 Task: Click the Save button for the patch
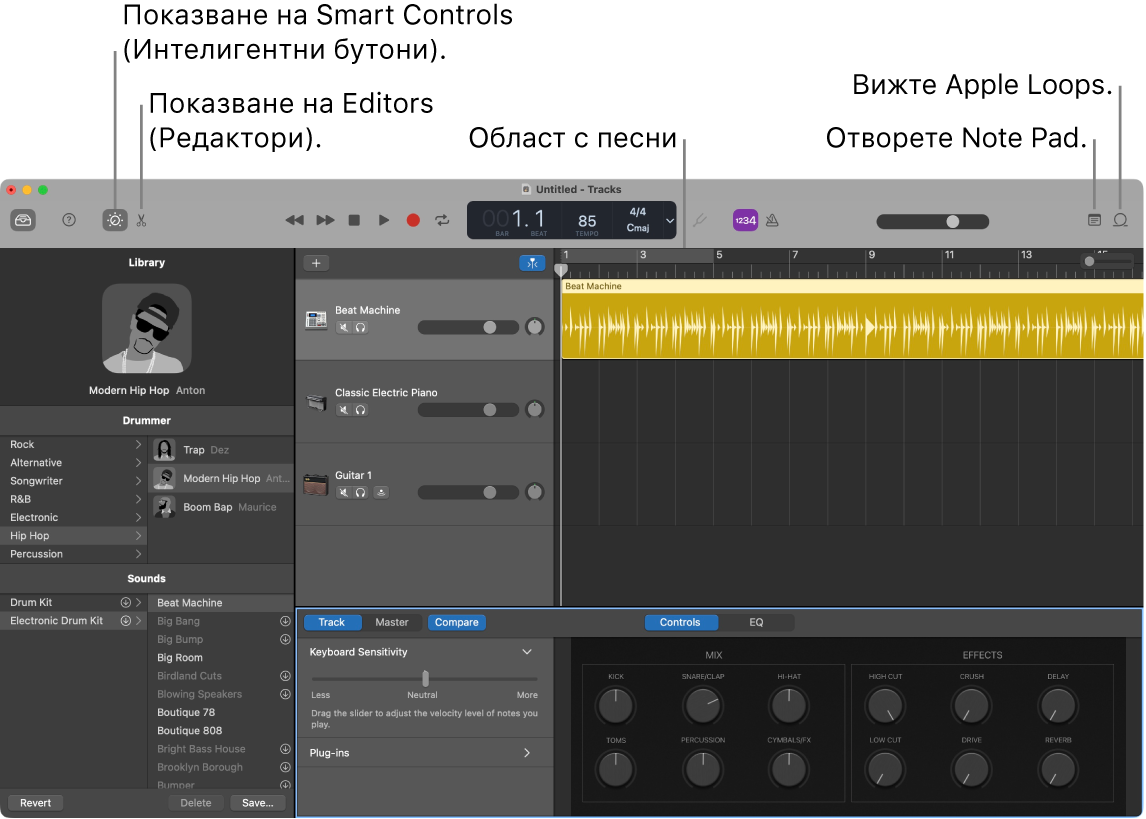pos(257,802)
